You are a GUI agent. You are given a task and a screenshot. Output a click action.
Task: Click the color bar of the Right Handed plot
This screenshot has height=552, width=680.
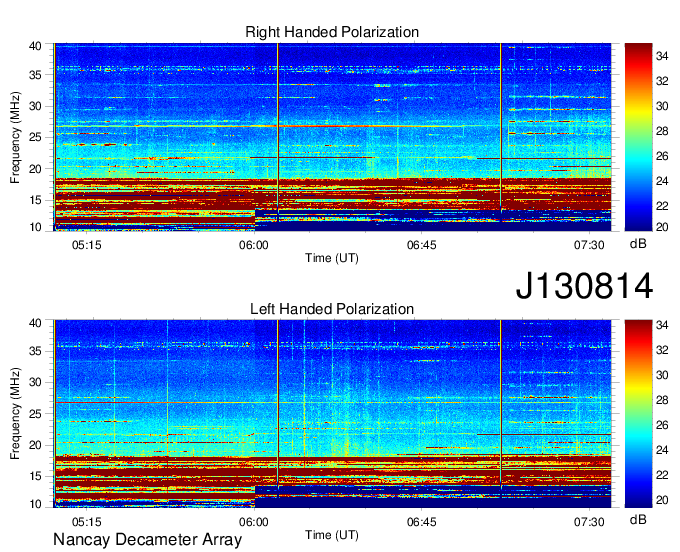point(638,137)
